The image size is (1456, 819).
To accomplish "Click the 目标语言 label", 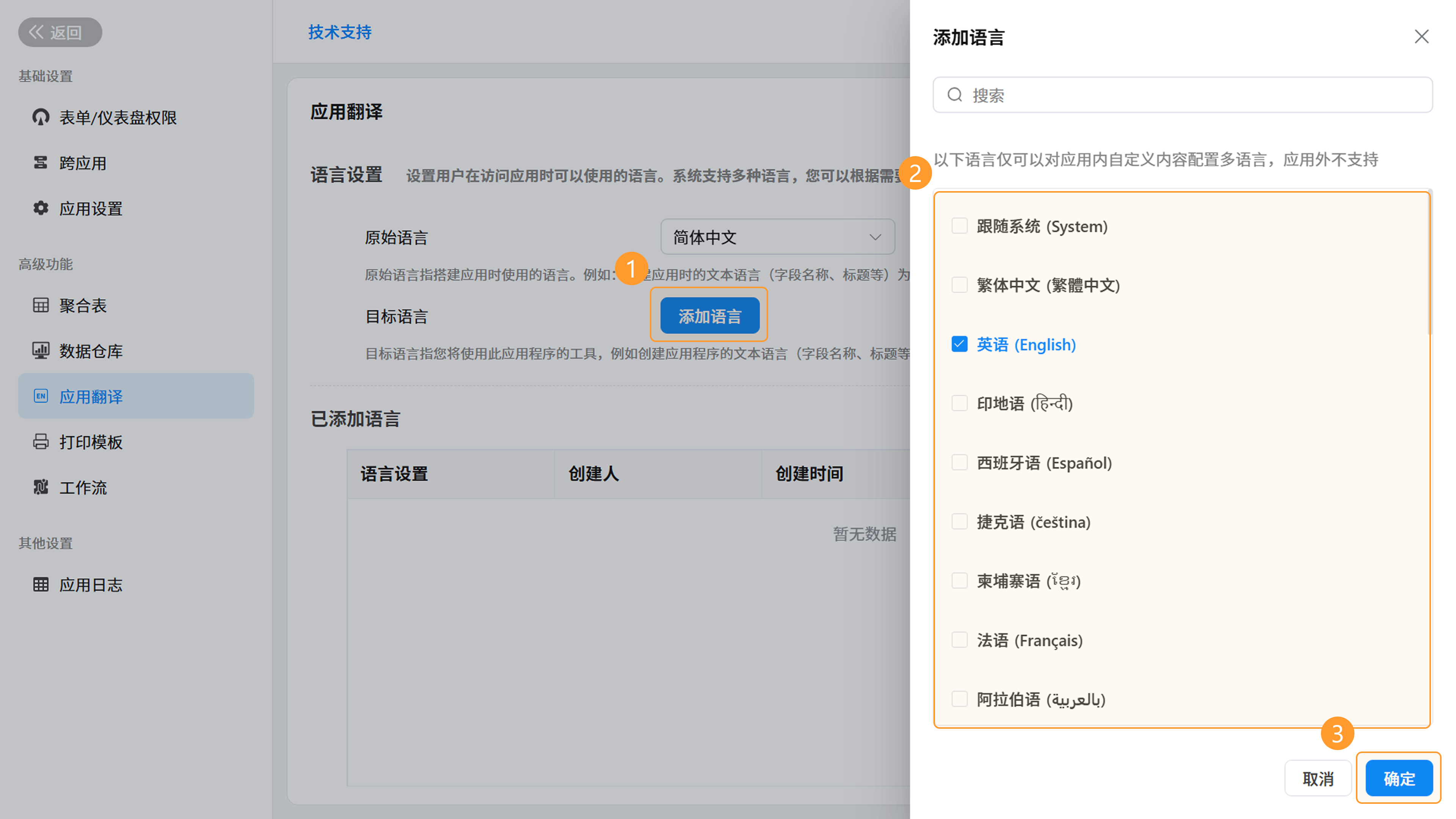I will tap(396, 317).
